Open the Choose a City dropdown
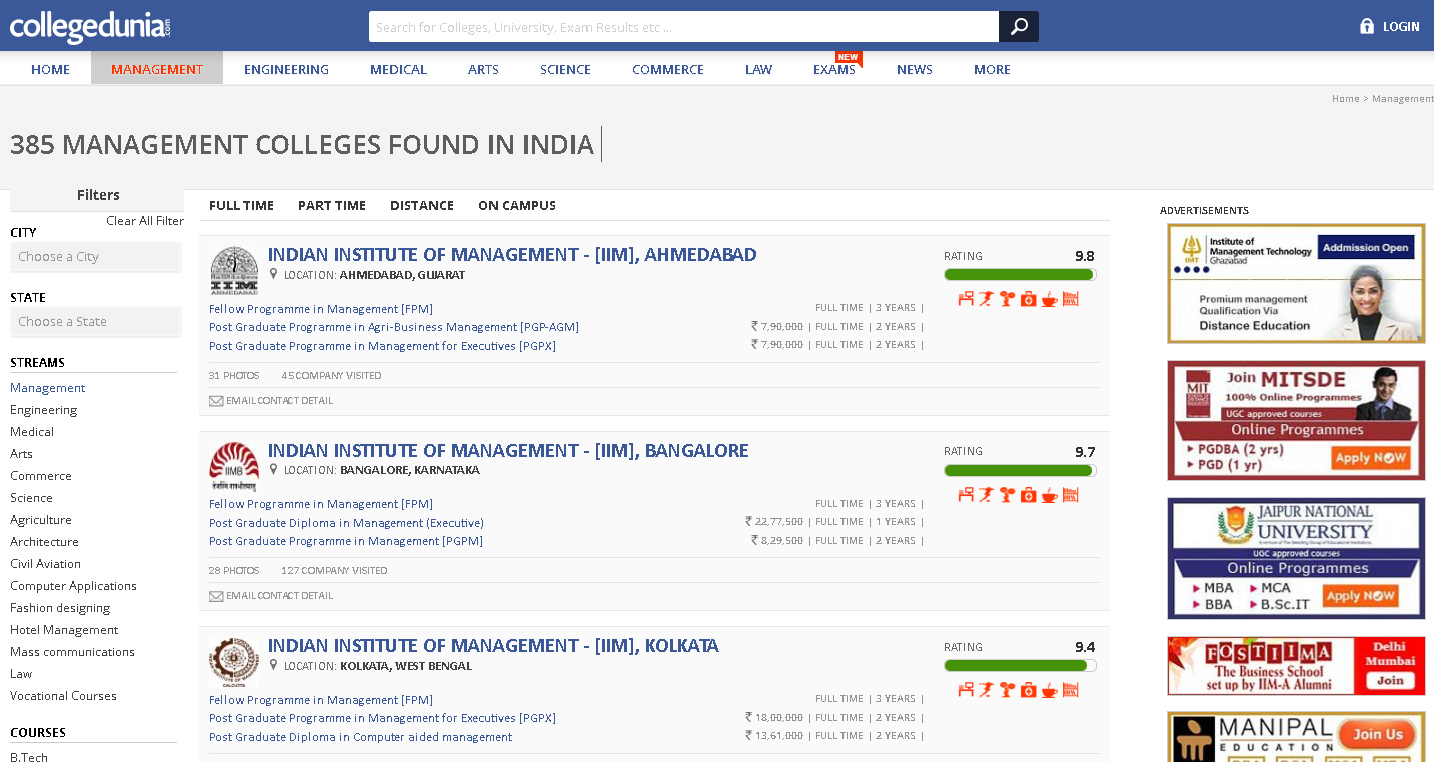1434x762 pixels. point(96,257)
